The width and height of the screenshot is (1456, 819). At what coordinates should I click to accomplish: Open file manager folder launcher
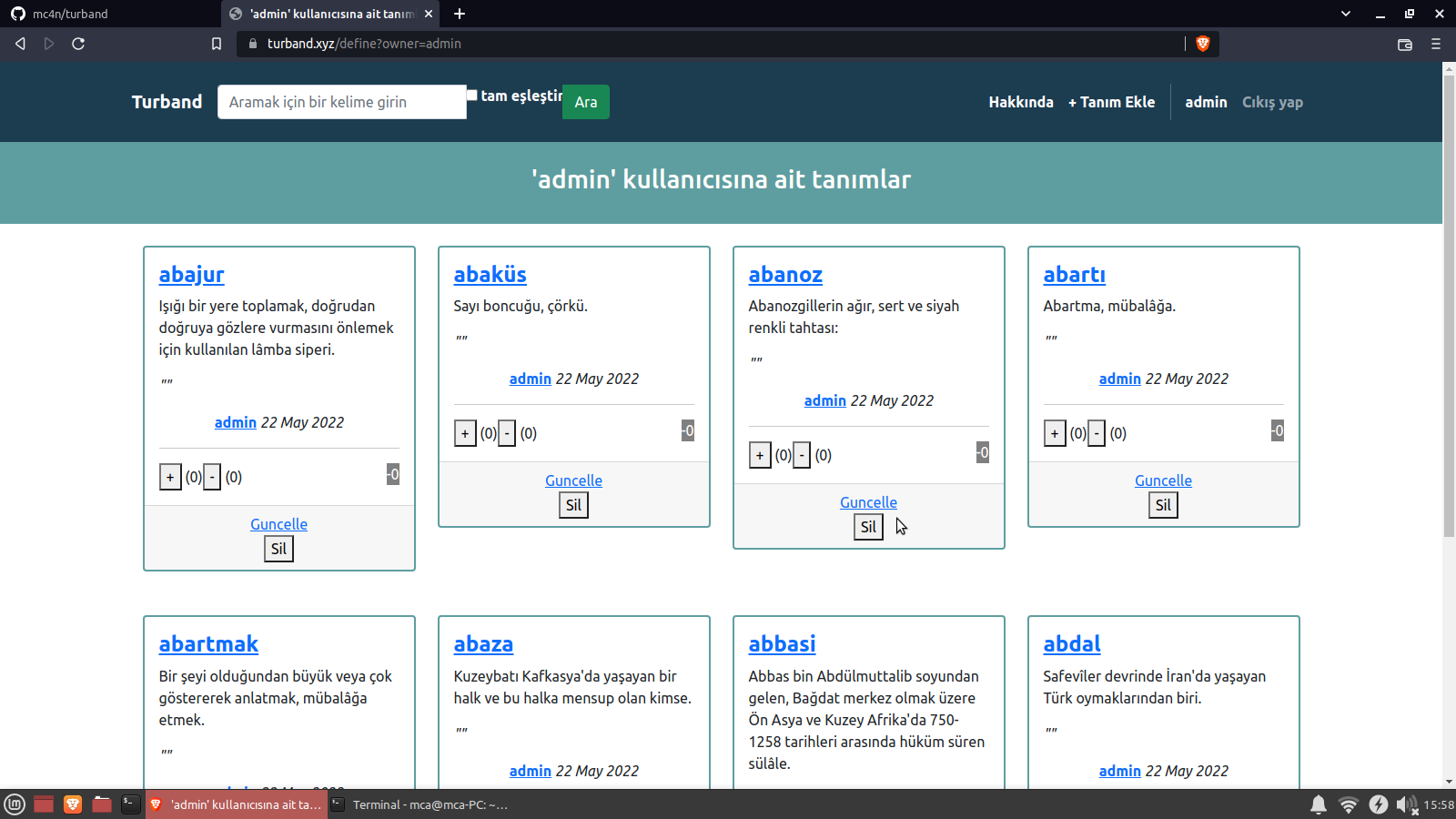click(x=102, y=804)
